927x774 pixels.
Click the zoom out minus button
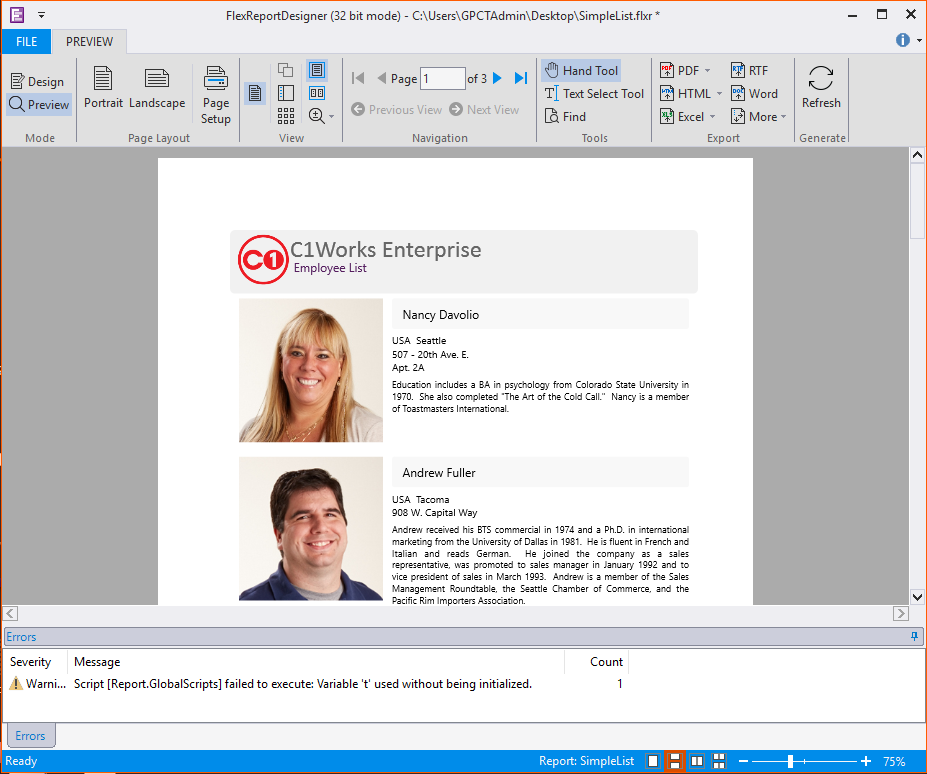pos(744,762)
